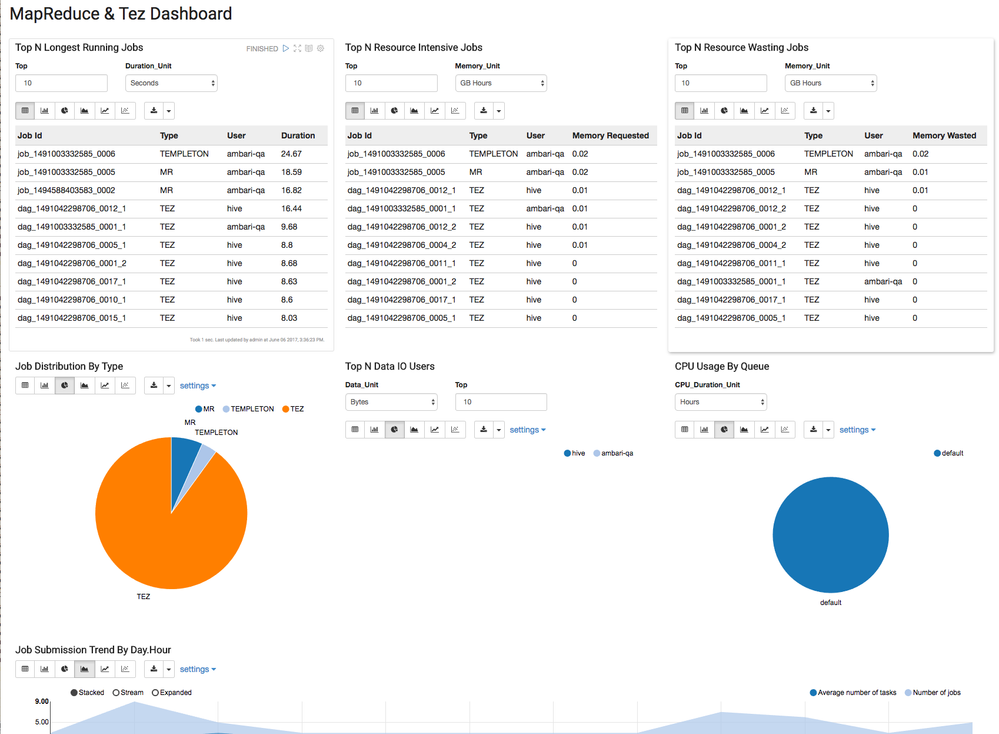The width and height of the screenshot is (999, 734).
Task: Download data from Resource Intensive Jobs
Action: pyautogui.click(x=484, y=111)
